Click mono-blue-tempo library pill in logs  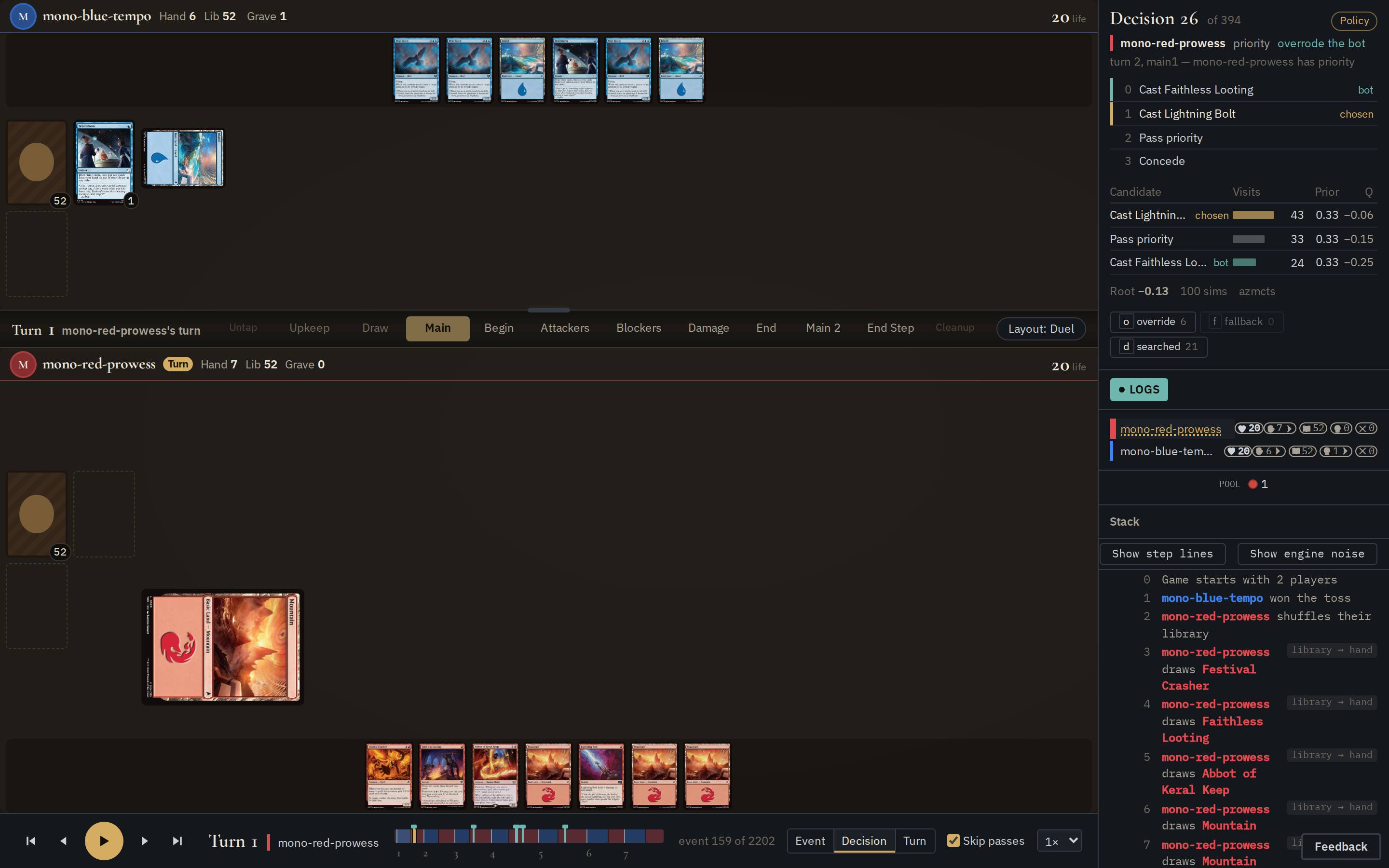click(1302, 451)
